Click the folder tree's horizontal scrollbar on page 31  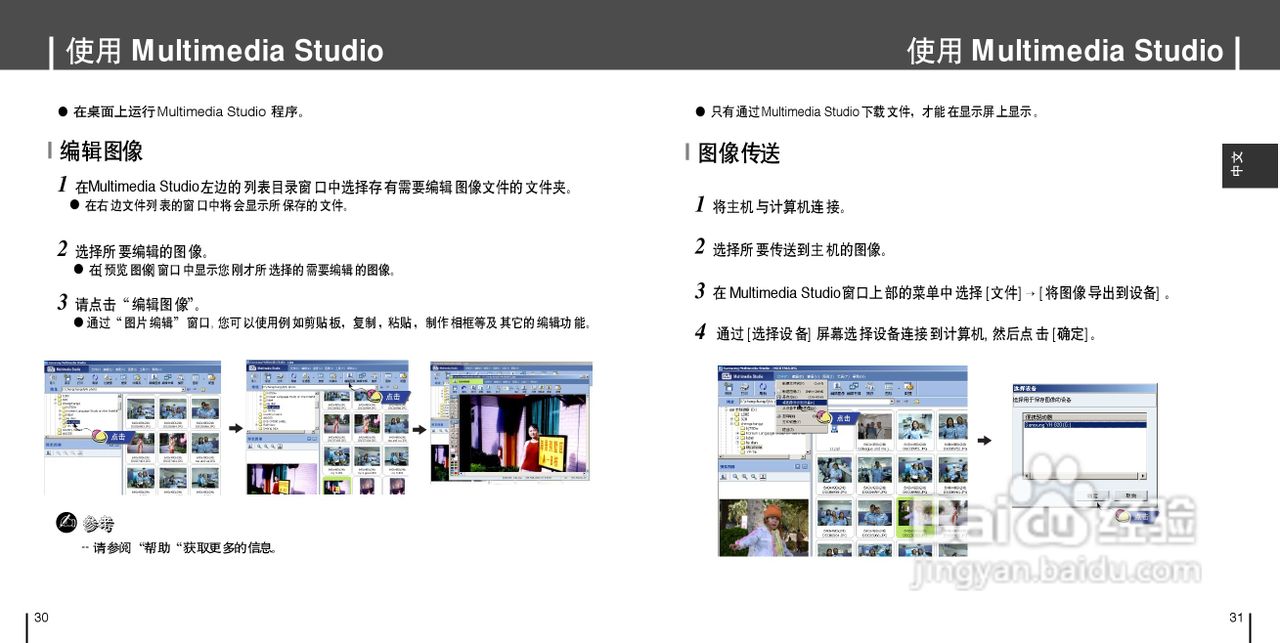[761, 457]
